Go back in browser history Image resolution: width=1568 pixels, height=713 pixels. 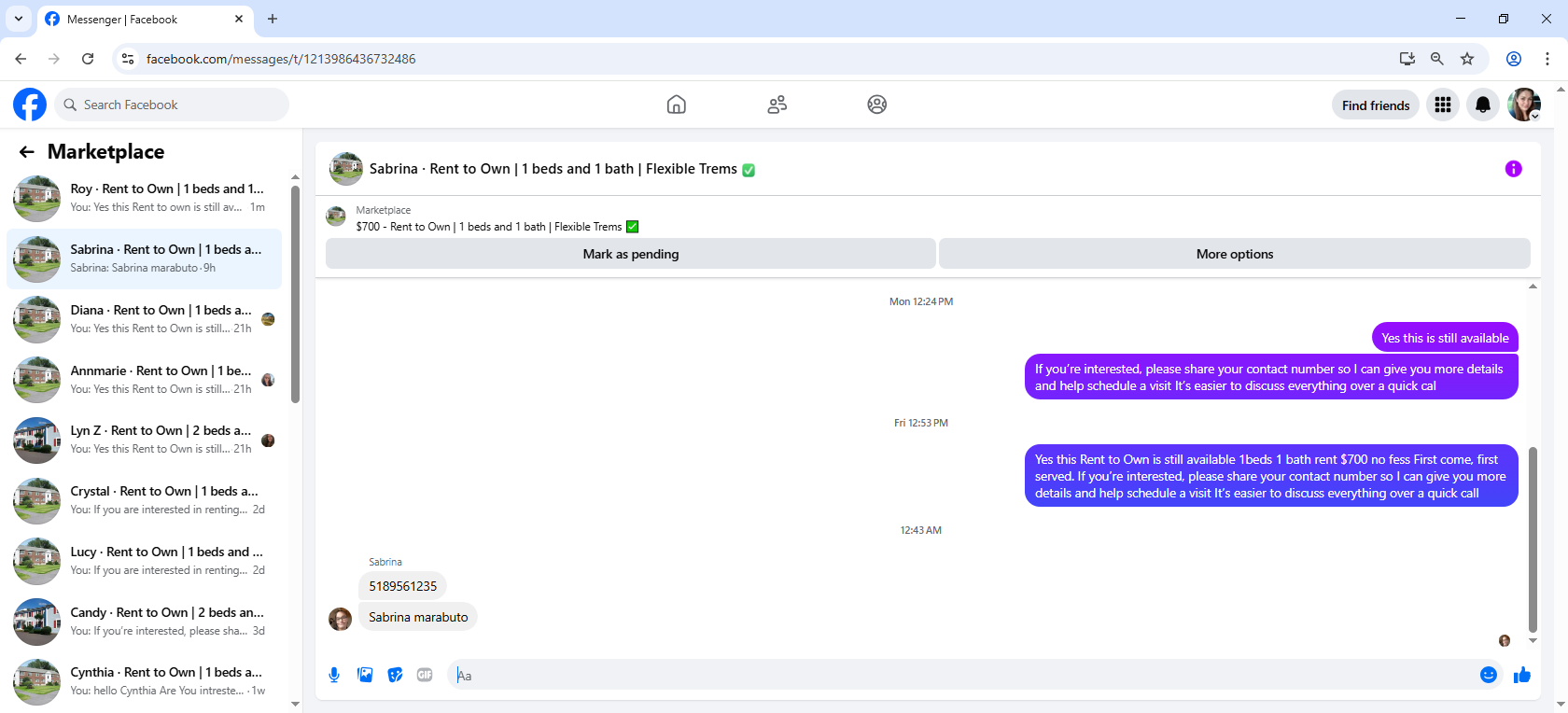[x=21, y=59]
